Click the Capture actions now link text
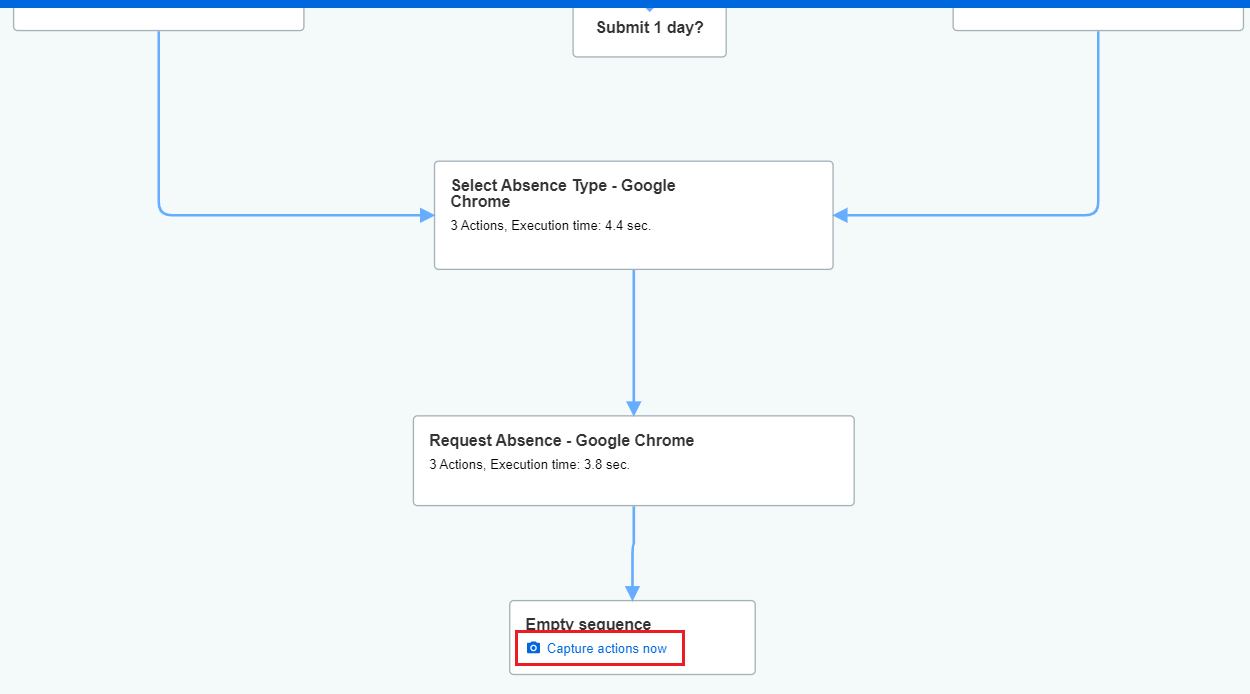Screen dimensions: 1250x694 click(x=606, y=649)
